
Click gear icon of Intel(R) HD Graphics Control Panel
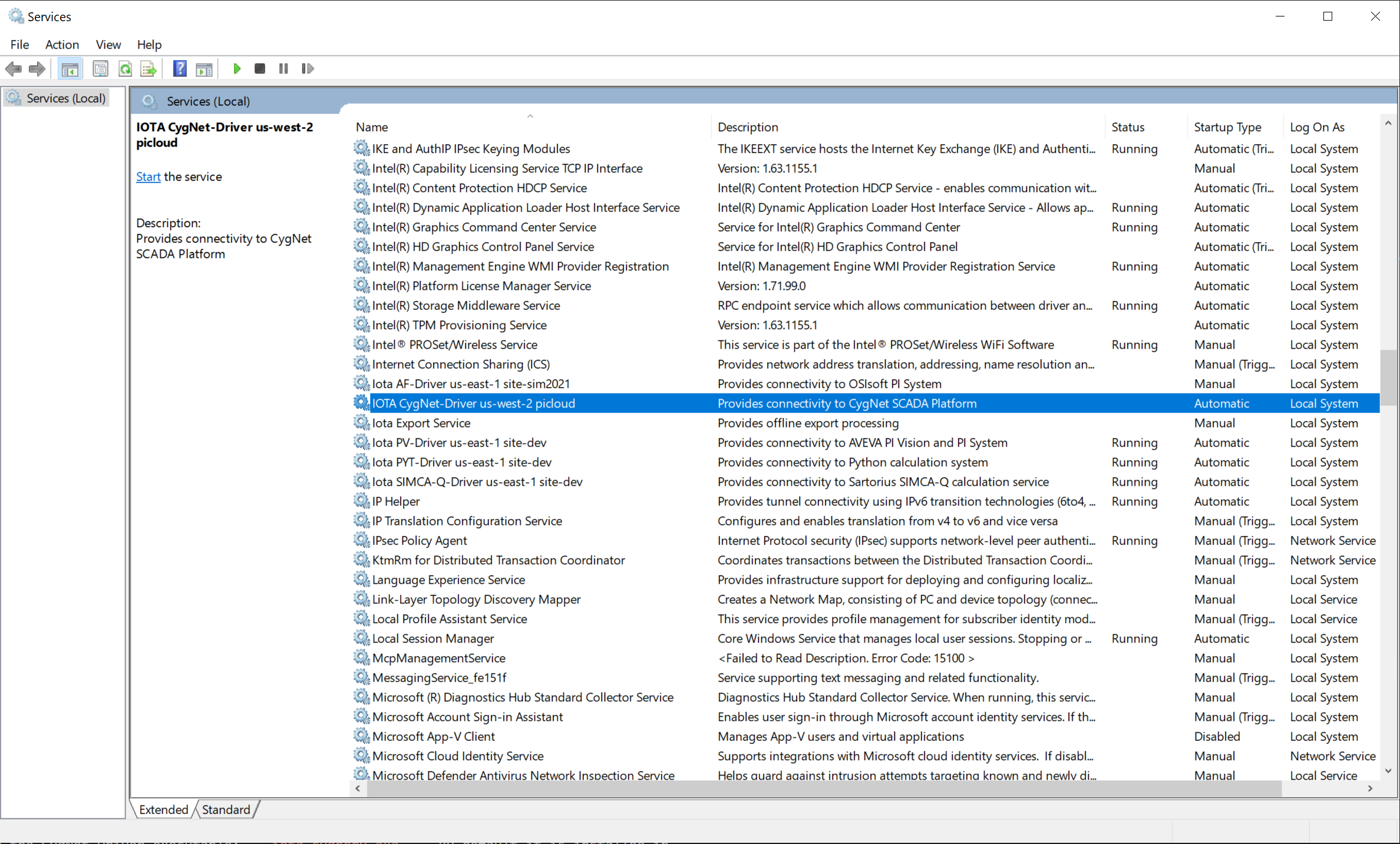[361, 246]
